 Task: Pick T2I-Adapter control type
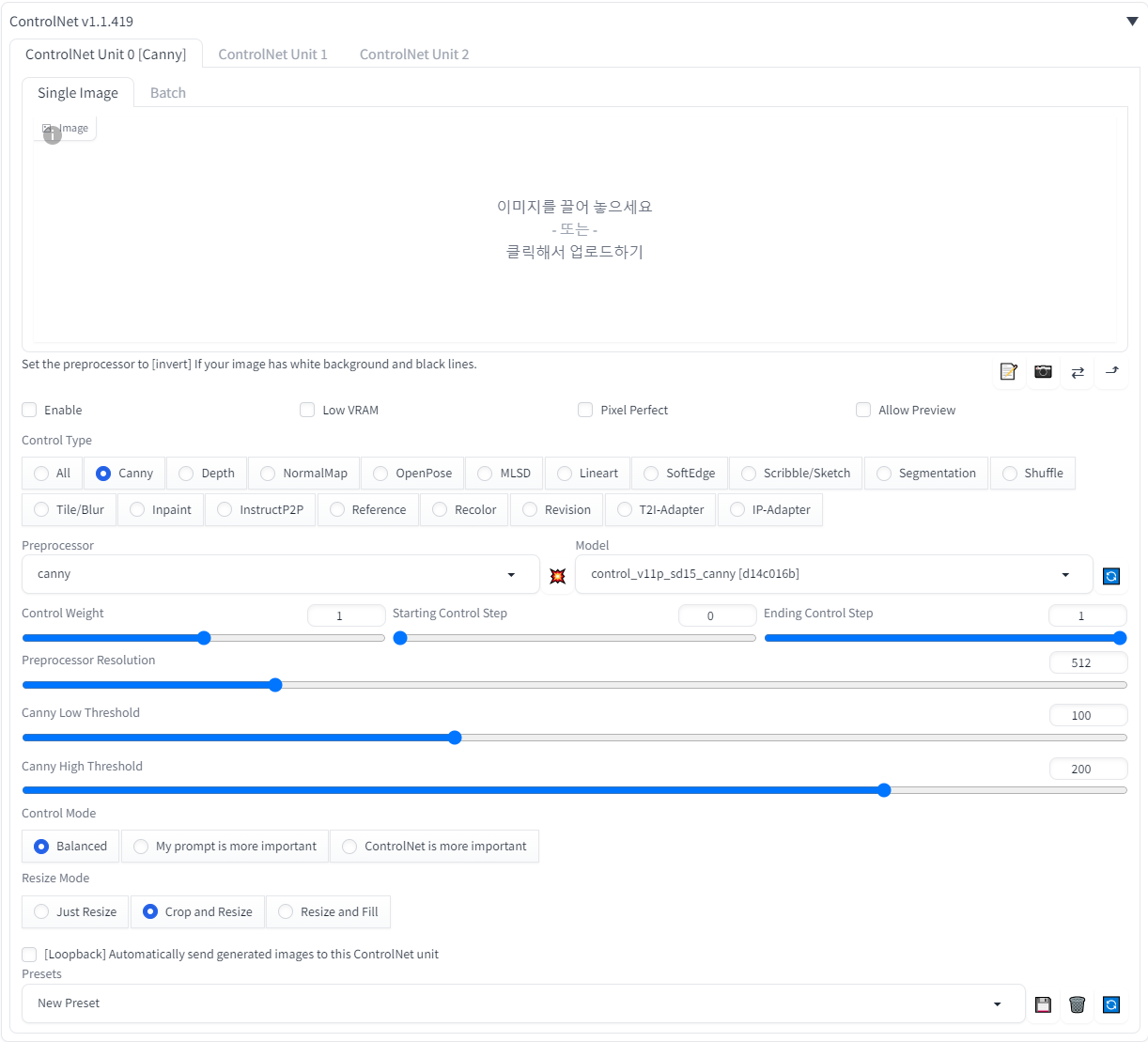click(x=660, y=510)
